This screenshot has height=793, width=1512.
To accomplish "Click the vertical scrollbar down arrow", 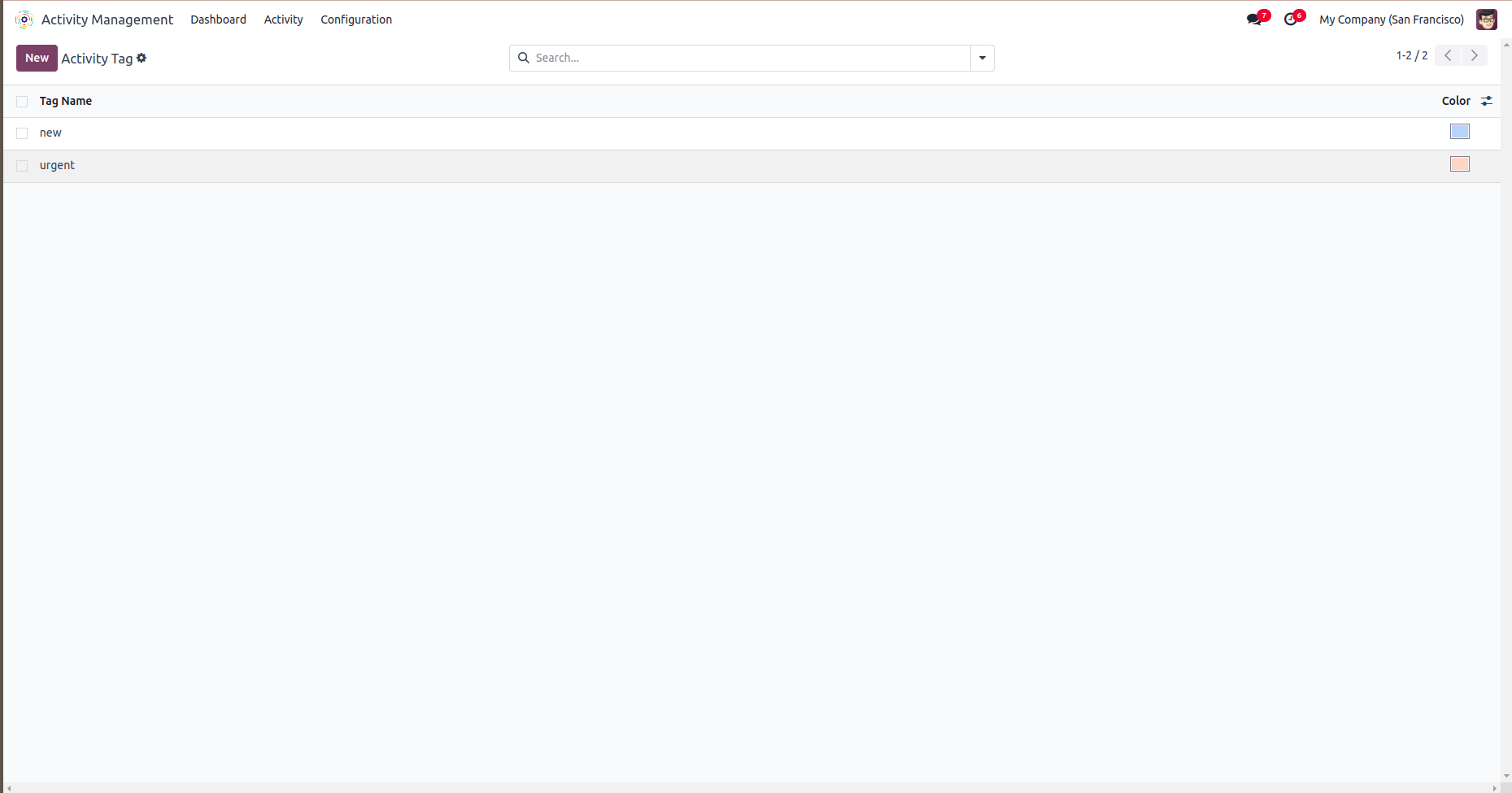I will [1506, 776].
